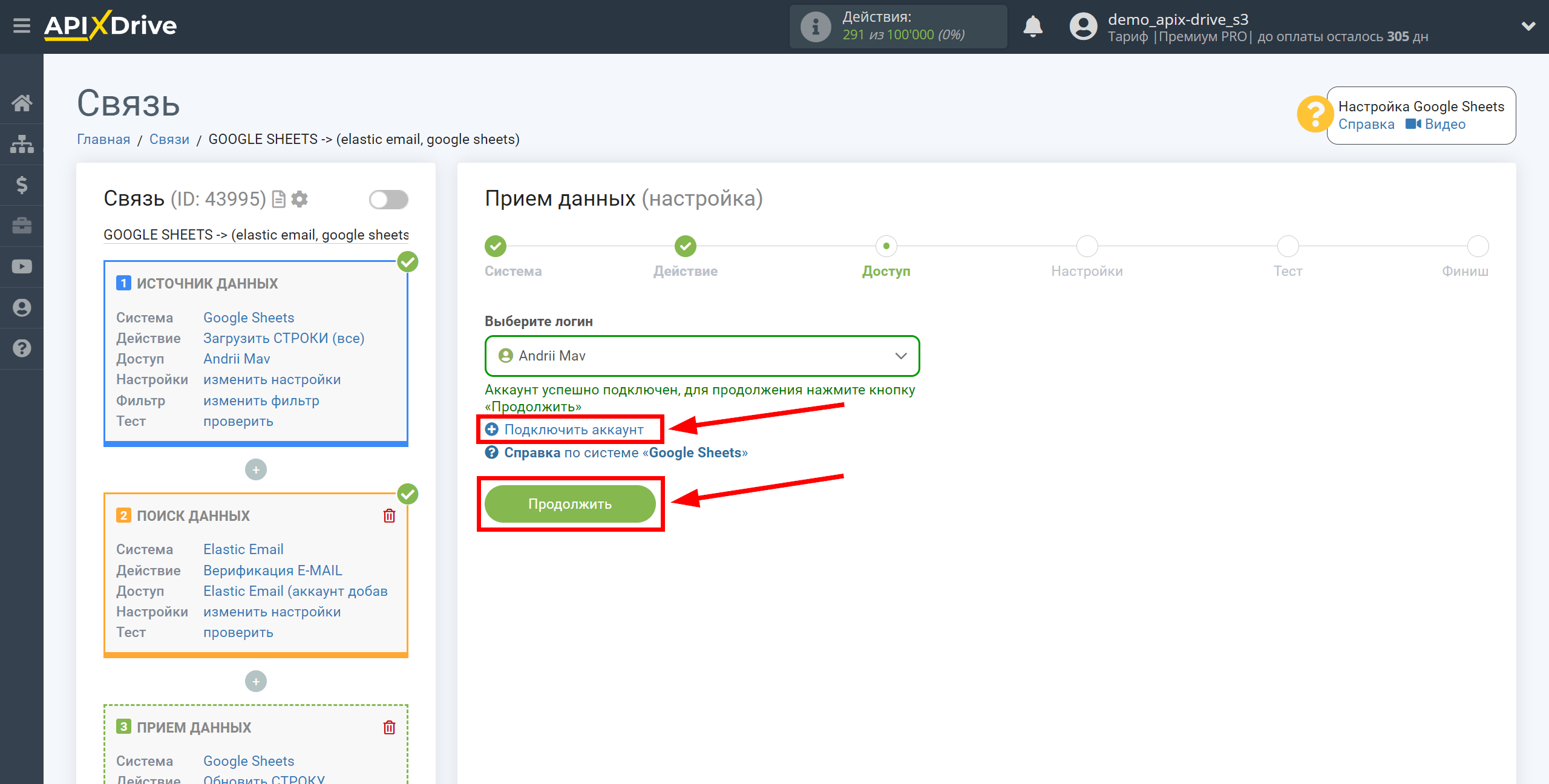Click the user avatar icon
This screenshot has height=784, width=1549.
[x=1083, y=27]
